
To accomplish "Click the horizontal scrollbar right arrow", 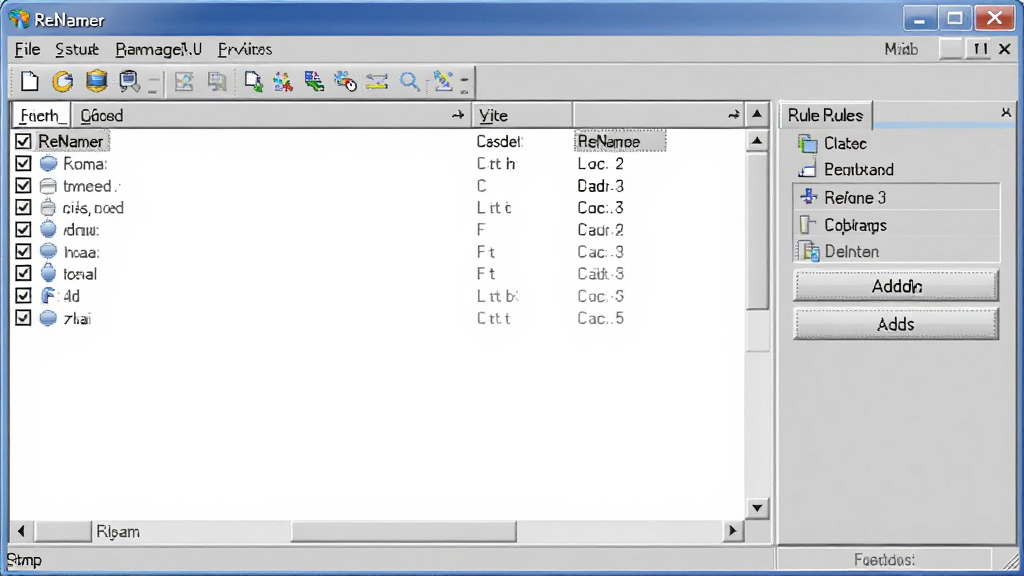I will (x=732, y=532).
